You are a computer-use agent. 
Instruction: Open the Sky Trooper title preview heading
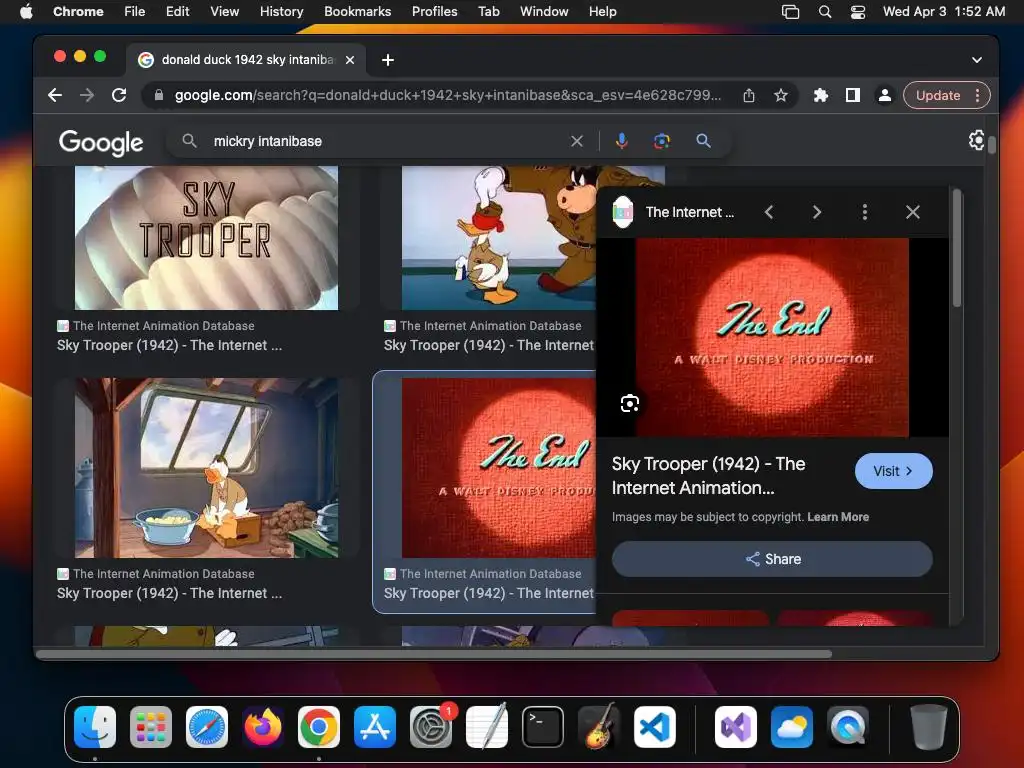point(709,475)
